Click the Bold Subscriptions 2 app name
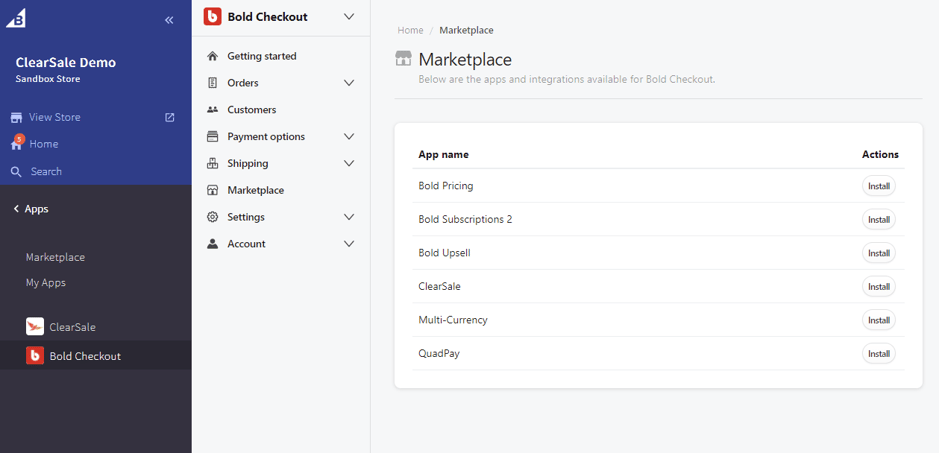The image size is (939, 453). point(465,219)
